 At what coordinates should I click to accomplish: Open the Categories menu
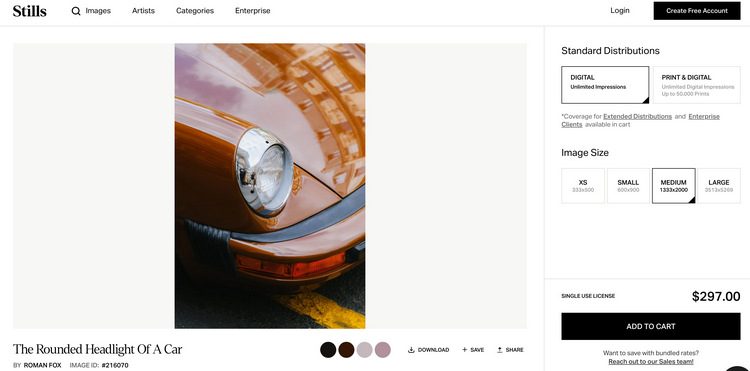[195, 11]
